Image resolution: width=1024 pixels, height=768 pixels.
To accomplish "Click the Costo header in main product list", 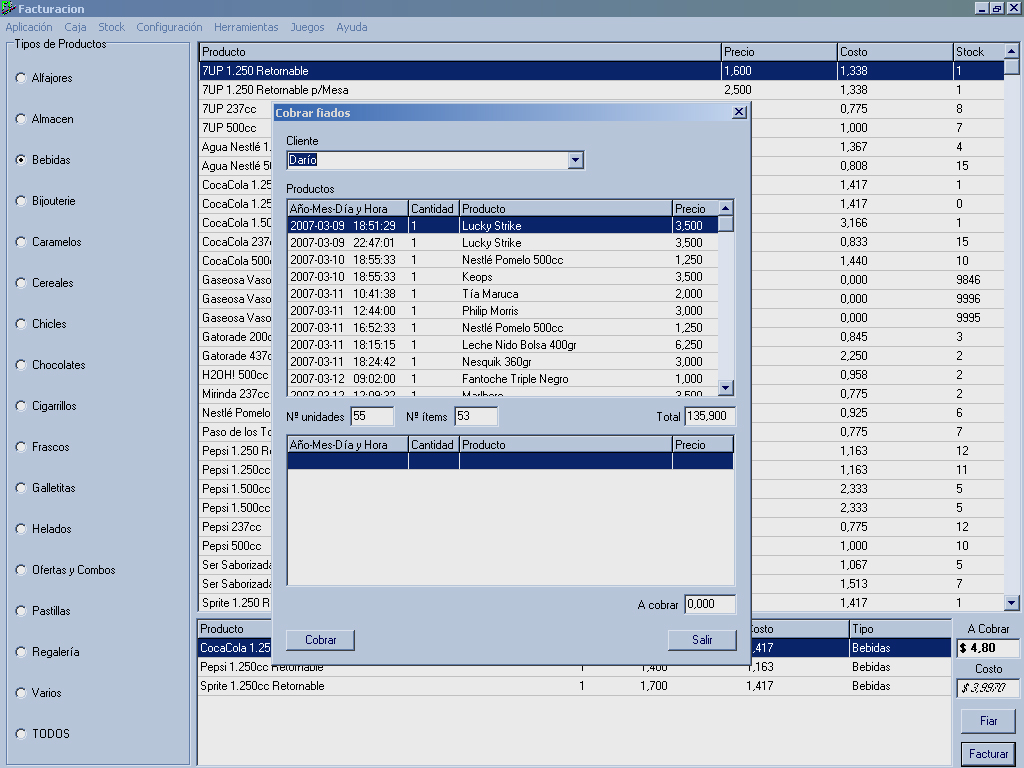I will (x=895, y=52).
